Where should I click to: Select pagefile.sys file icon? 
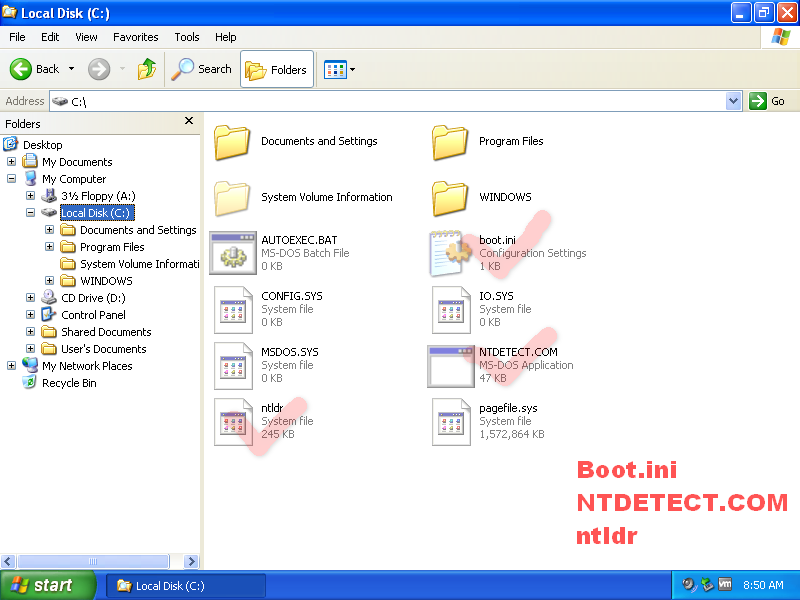pos(451,422)
